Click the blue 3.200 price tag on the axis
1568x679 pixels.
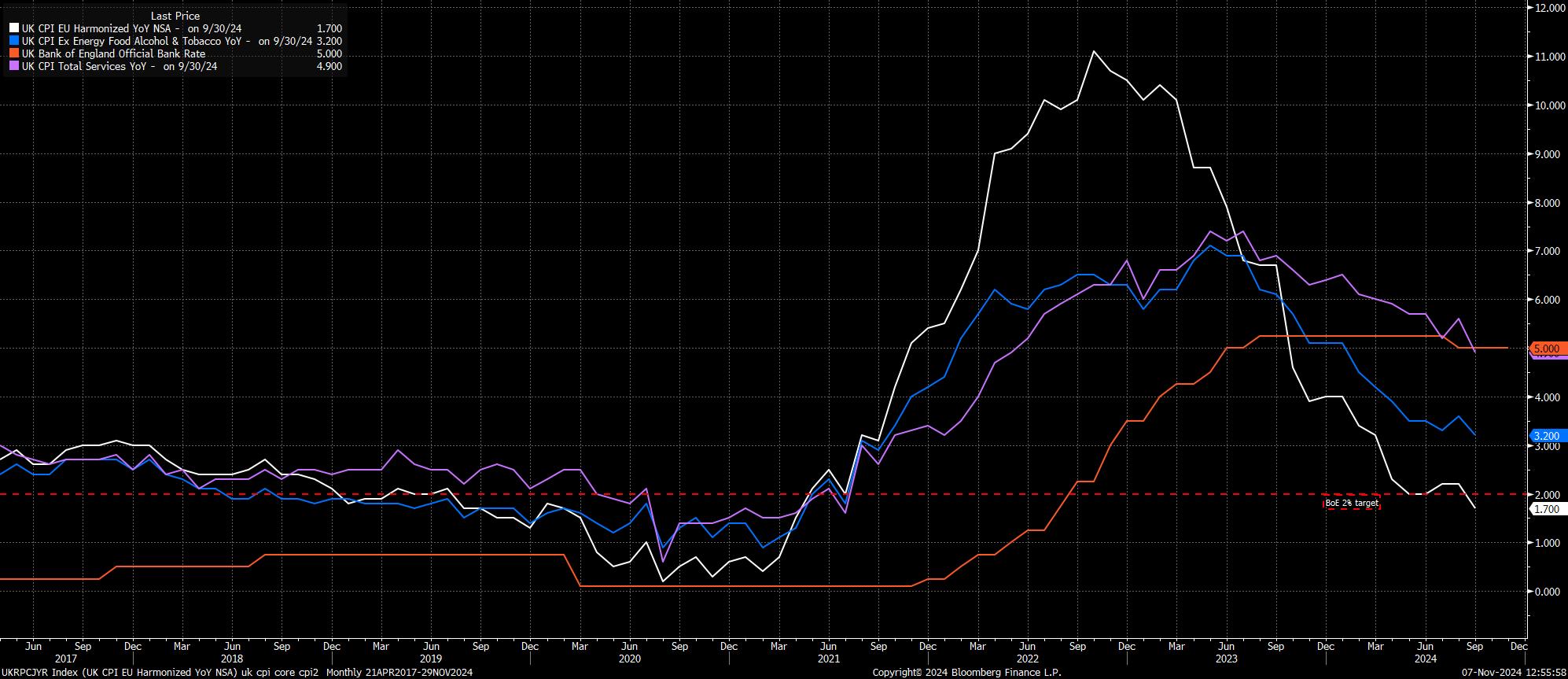(x=1547, y=436)
